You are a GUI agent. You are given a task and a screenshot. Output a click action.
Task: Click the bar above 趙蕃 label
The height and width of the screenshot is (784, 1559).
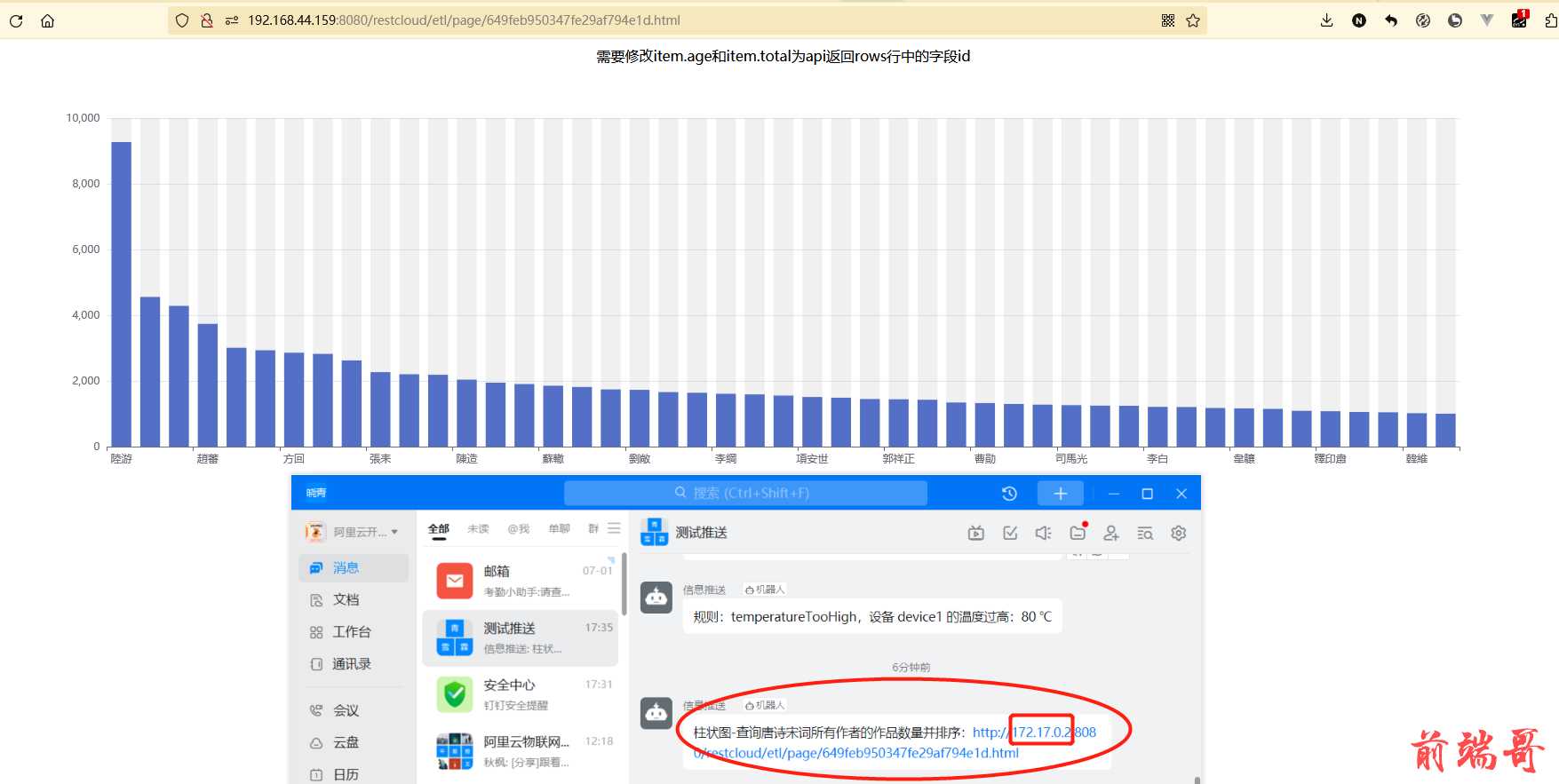click(x=208, y=385)
